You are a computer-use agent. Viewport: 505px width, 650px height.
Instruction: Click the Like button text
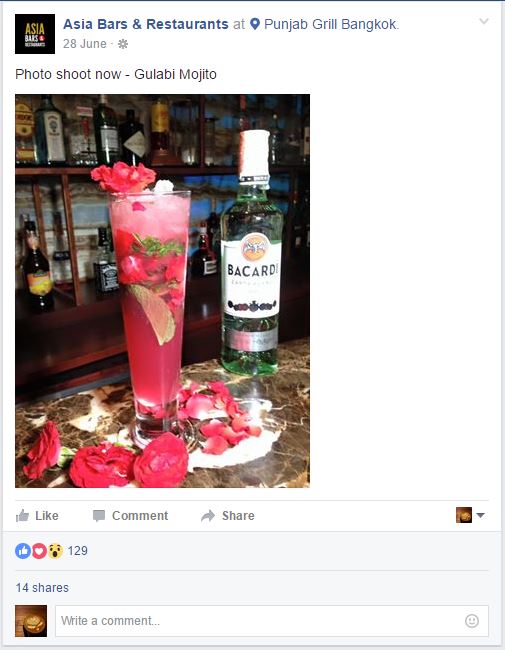tap(47, 516)
